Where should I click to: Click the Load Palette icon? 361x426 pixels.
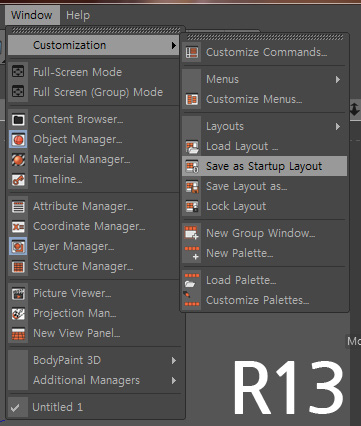click(192, 280)
